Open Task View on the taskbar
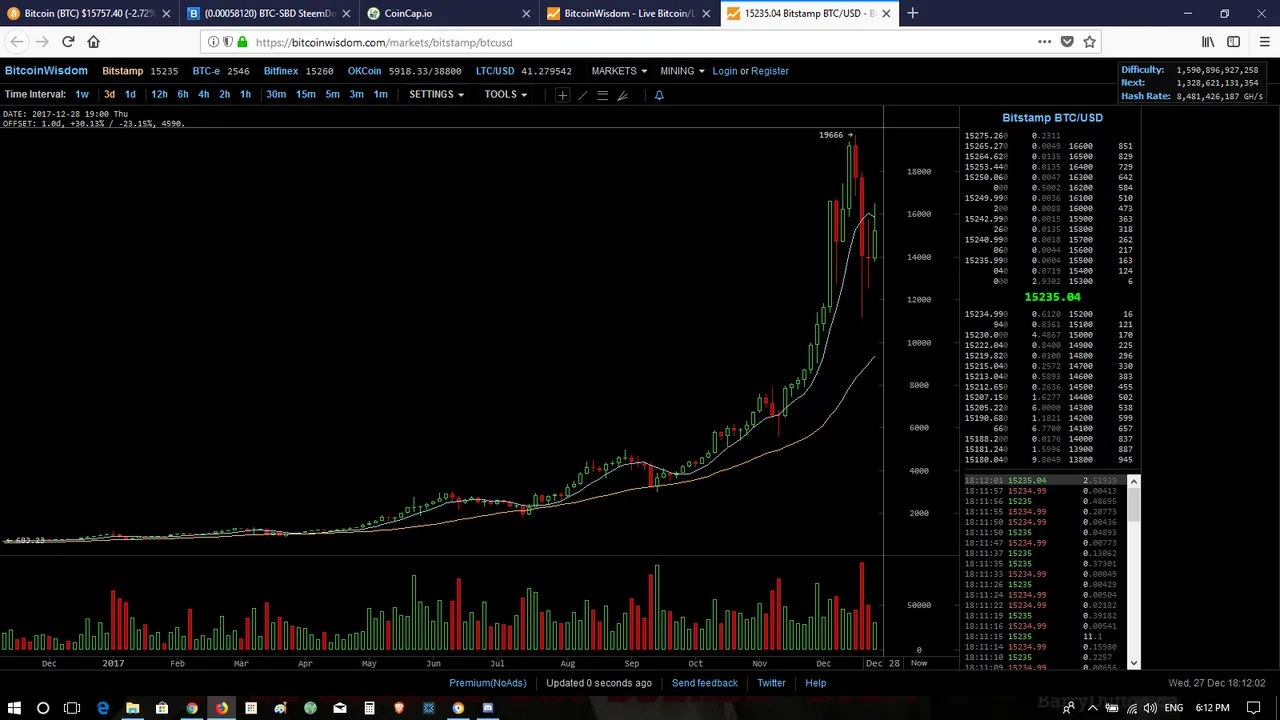 coord(72,708)
